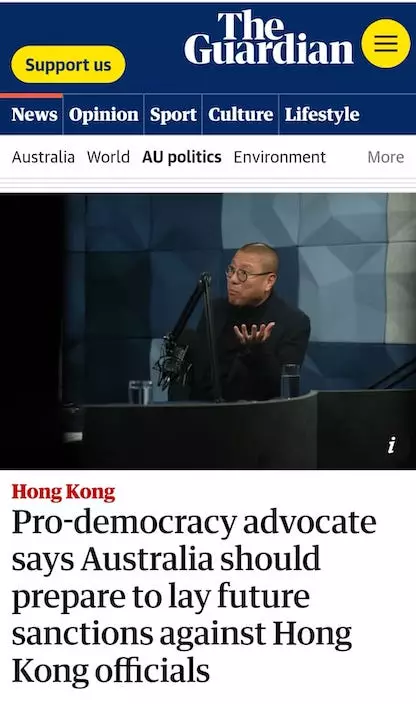The height and width of the screenshot is (704, 416).
Task: Click the Hong Kong topic tag
Action: tap(63, 492)
